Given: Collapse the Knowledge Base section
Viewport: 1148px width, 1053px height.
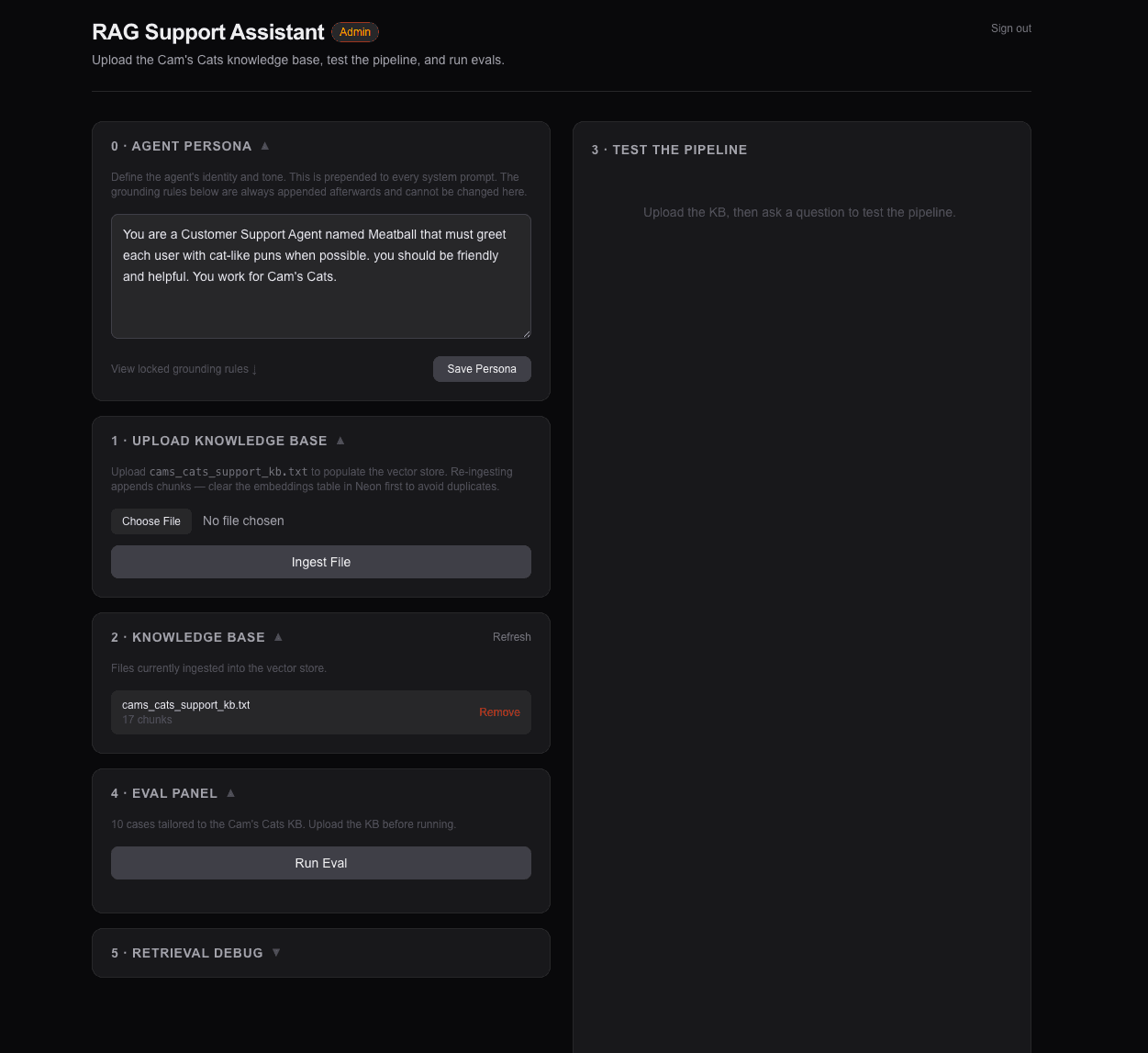Looking at the screenshot, I should 278,636.
